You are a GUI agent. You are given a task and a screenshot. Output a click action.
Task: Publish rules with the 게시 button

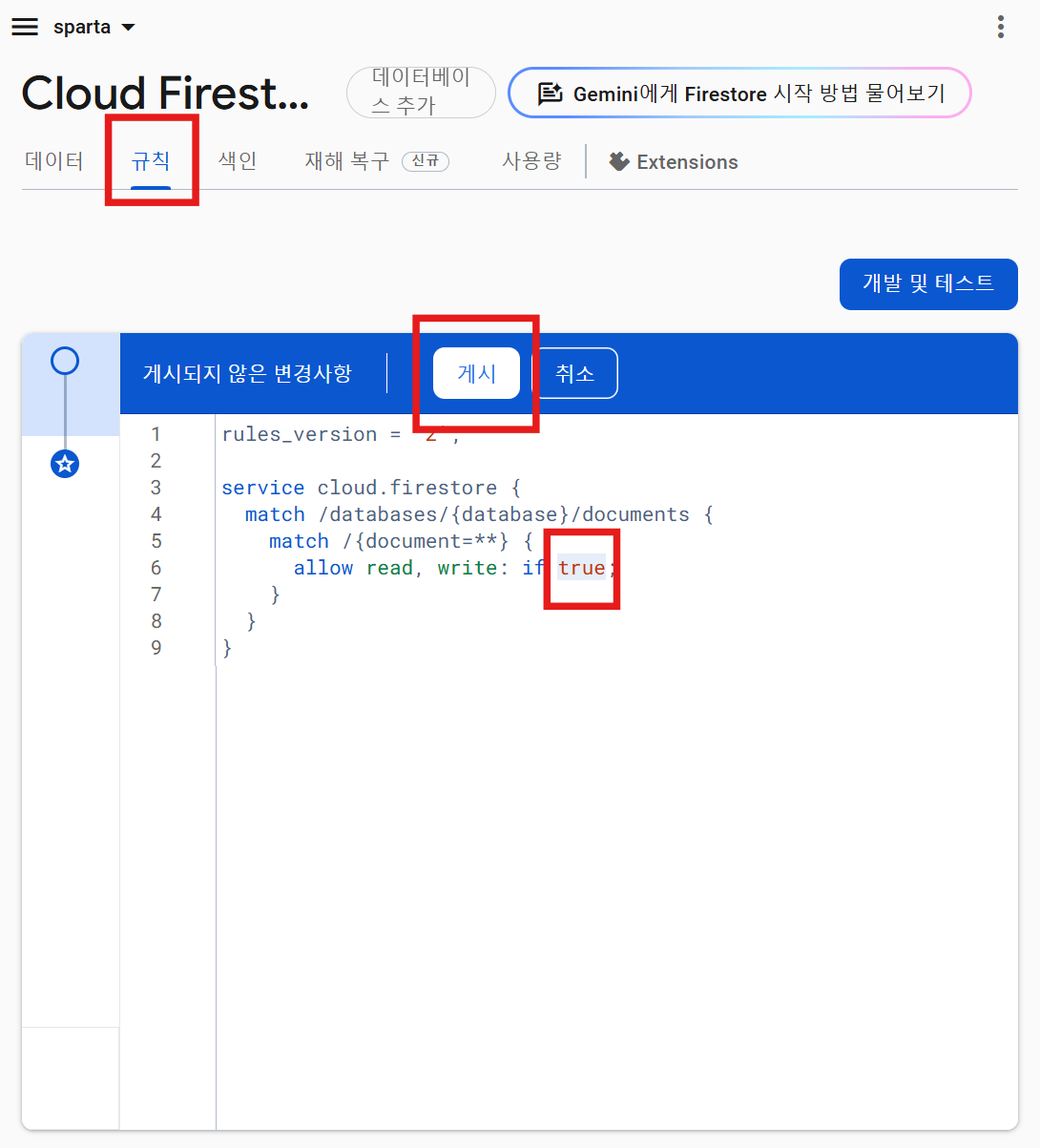click(476, 373)
